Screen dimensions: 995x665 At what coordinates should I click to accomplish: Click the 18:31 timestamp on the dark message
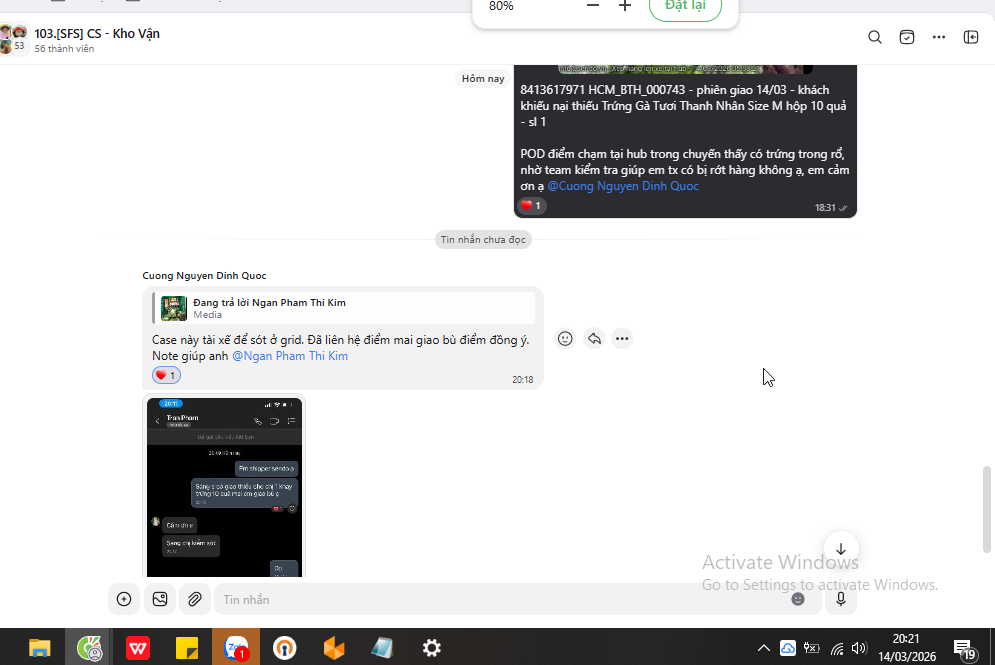tap(825, 207)
